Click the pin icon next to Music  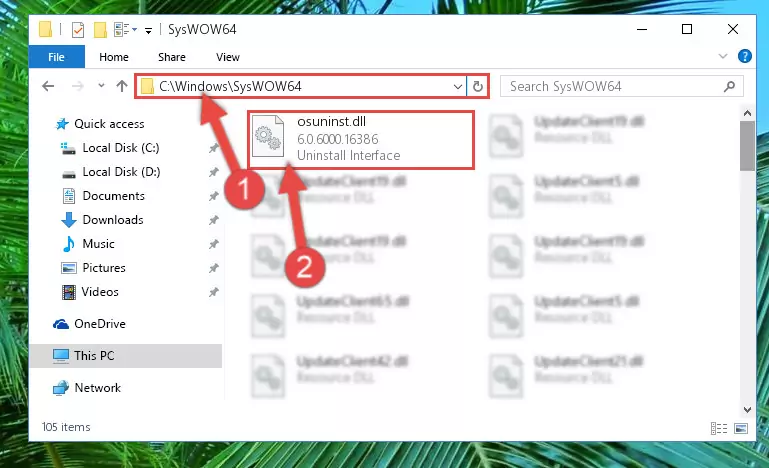(x=213, y=244)
